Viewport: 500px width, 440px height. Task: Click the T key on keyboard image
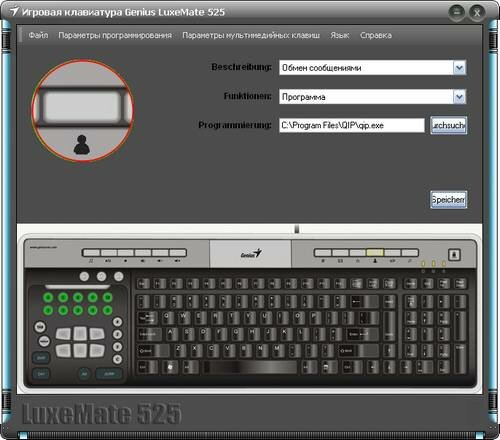(234, 318)
